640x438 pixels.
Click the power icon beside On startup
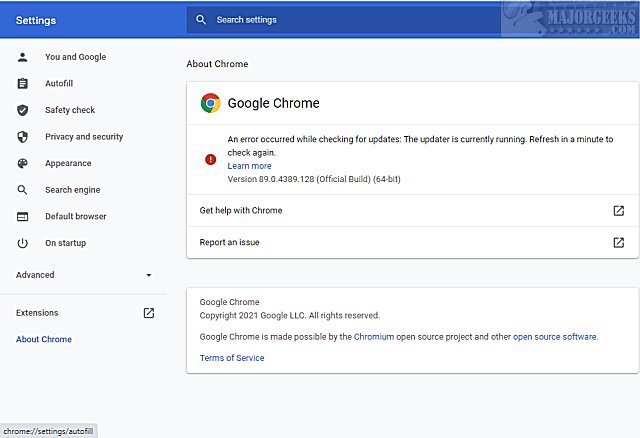(x=22, y=243)
